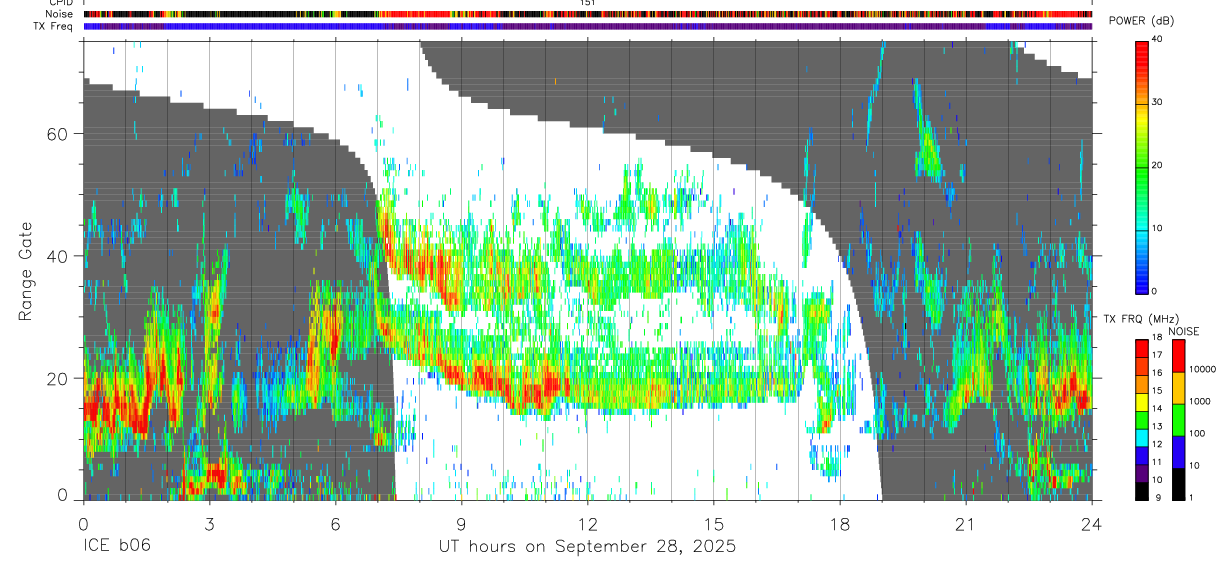Select cyan 12-13 MHz segment in TX FRQ legend
The height and width of the screenshot is (567, 1228).
(x=1142, y=438)
